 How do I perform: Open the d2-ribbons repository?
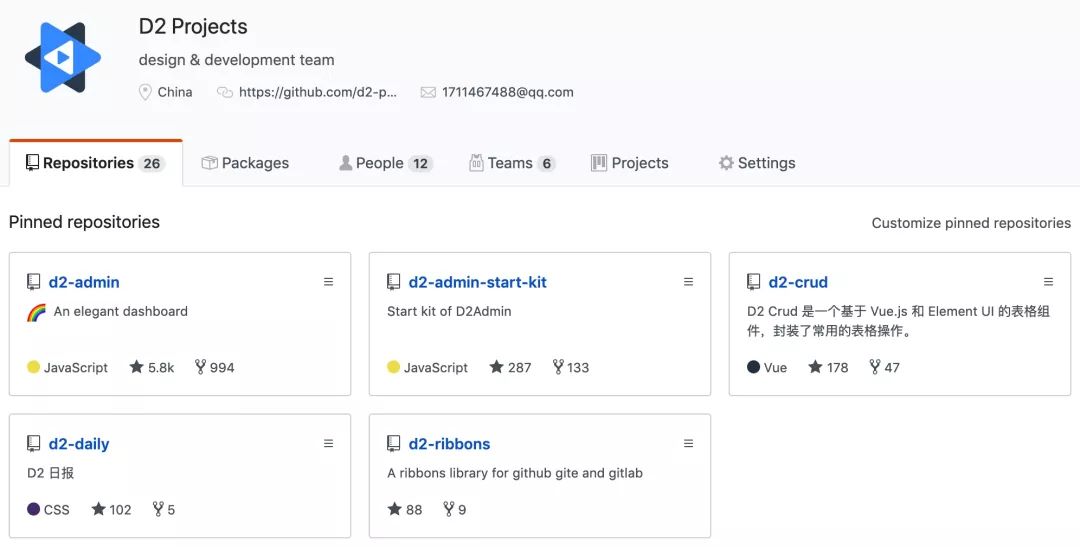(x=449, y=444)
